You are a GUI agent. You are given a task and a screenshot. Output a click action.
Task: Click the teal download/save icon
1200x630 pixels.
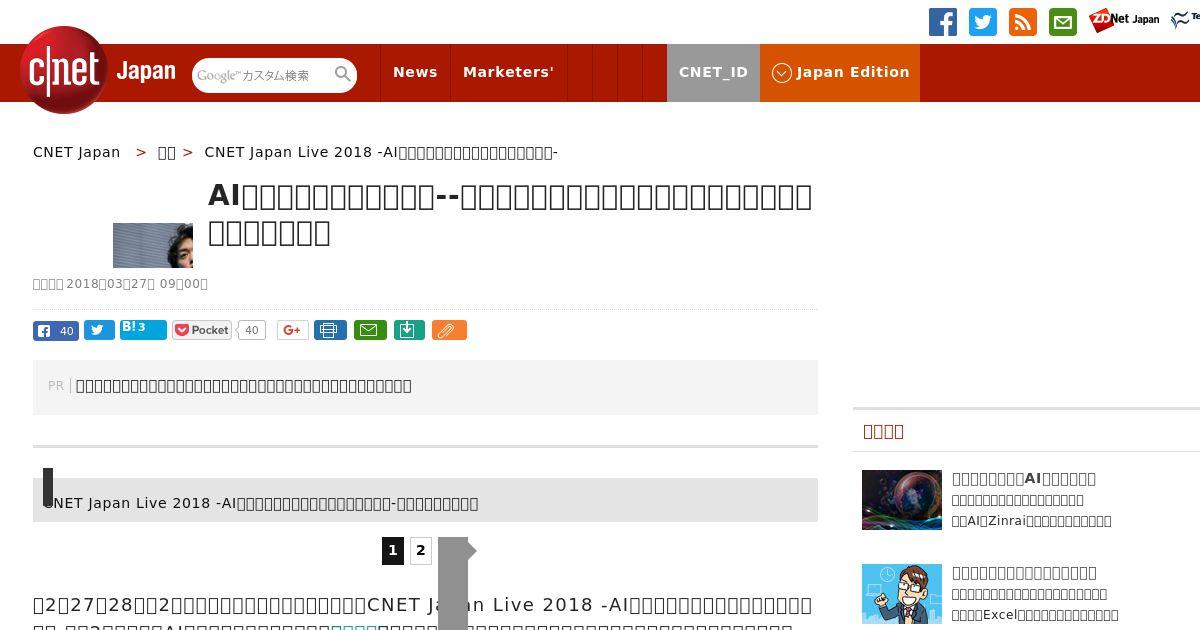(409, 330)
